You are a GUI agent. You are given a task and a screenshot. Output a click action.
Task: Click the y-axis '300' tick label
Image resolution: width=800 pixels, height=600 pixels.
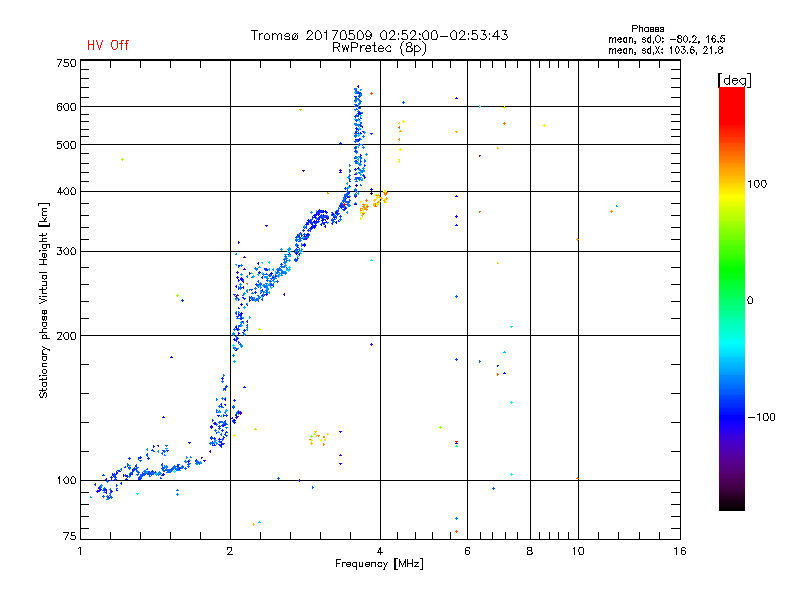click(66, 252)
